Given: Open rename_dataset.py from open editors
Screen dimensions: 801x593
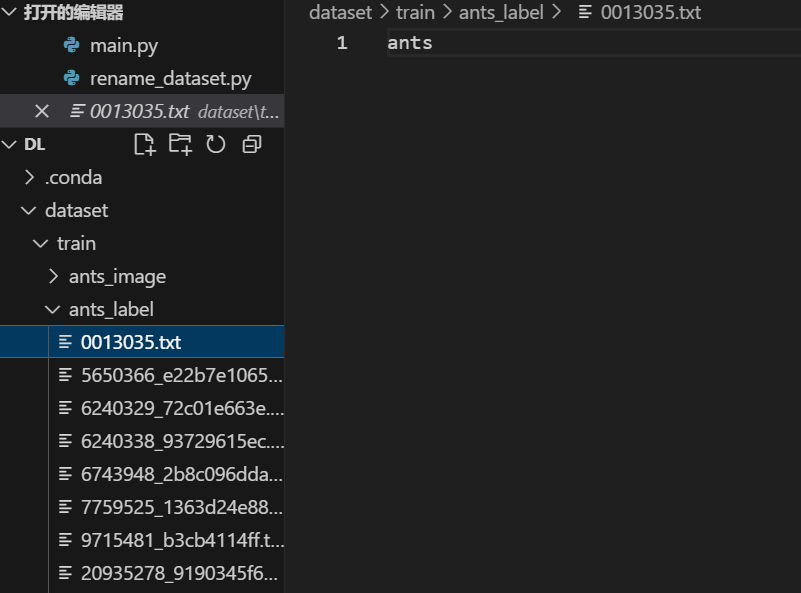Looking at the screenshot, I should pyautogui.click(x=171, y=79).
